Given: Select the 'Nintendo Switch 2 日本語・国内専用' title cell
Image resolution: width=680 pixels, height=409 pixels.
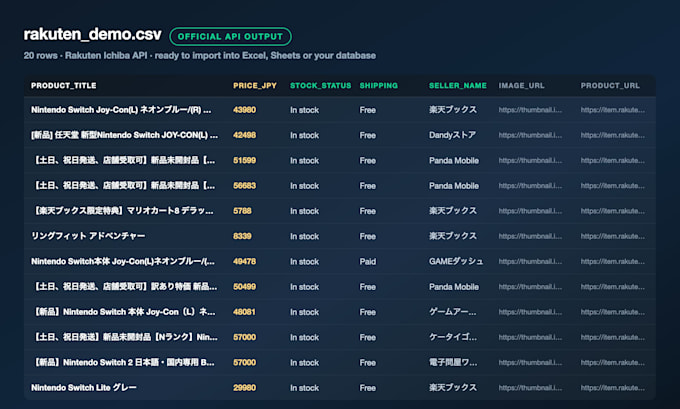Looking at the screenshot, I should [x=123, y=362].
